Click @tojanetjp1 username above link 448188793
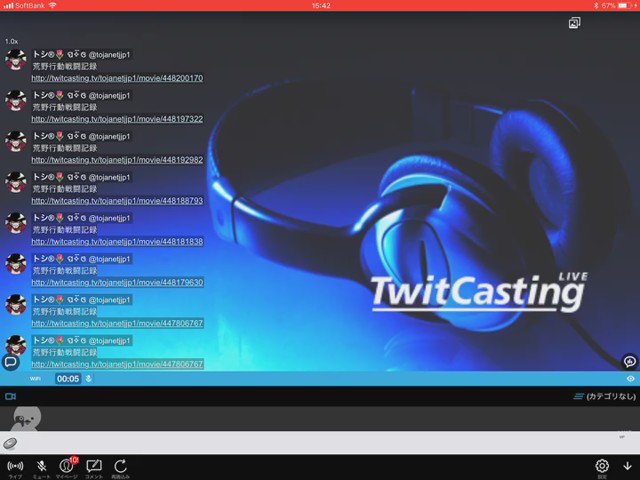The width and height of the screenshot is (640, 480). [x=109, y=177]
